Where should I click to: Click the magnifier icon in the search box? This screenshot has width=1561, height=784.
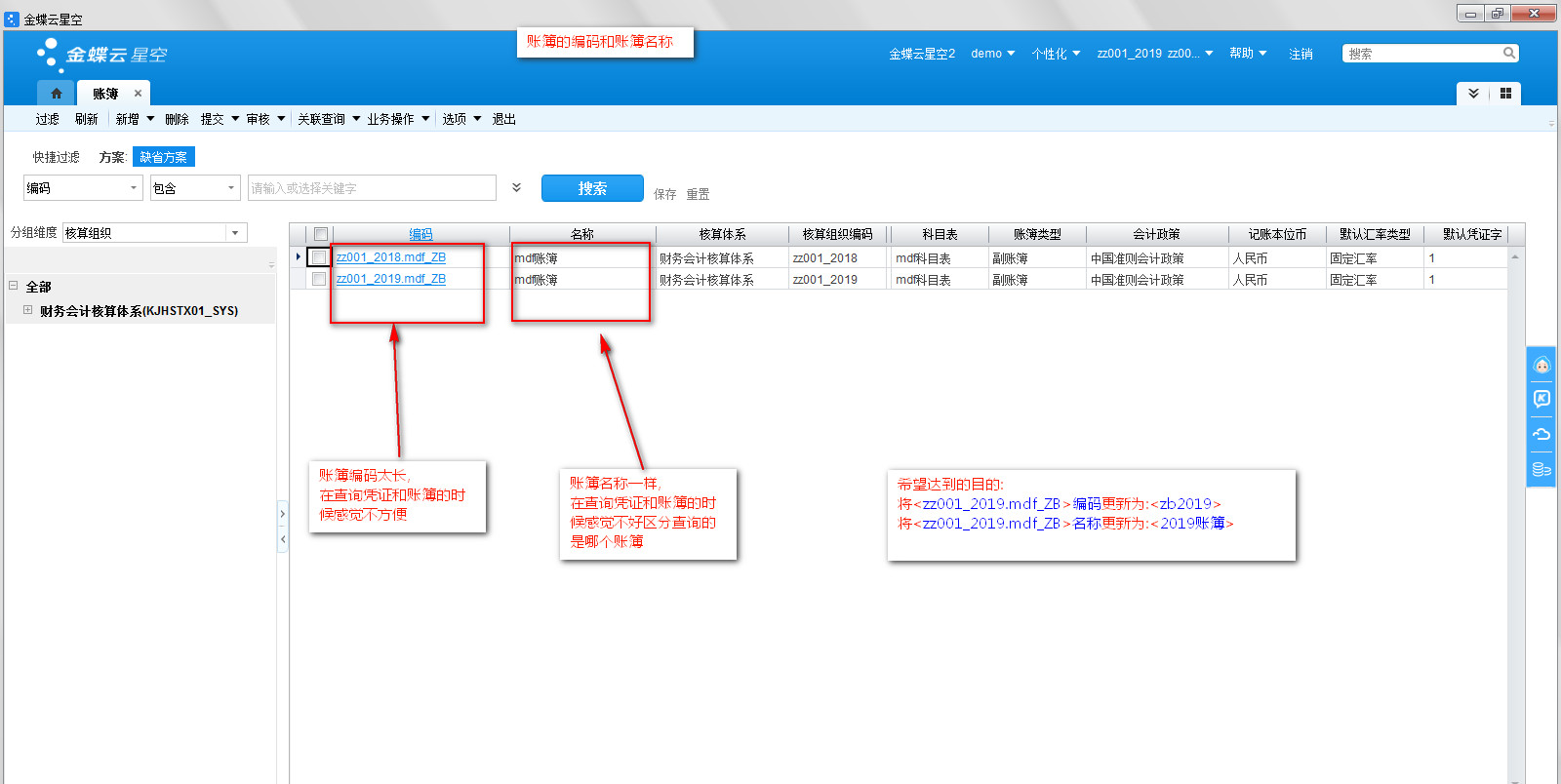point(1508,54)
